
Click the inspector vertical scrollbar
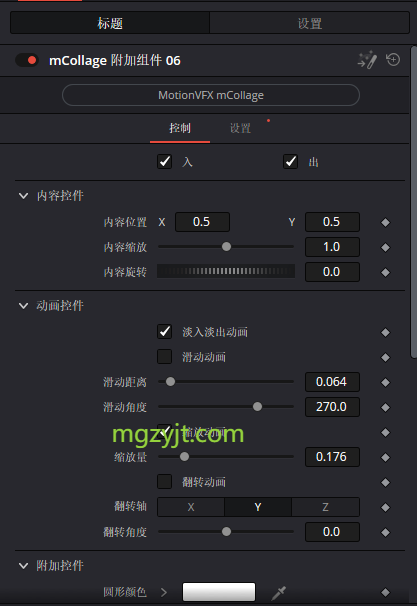414,203
